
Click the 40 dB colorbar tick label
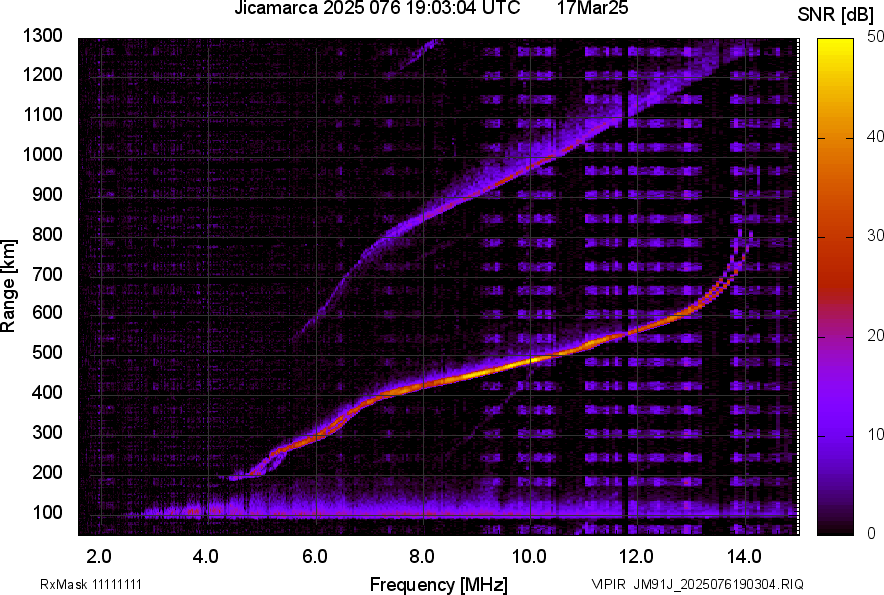(875, 136)
